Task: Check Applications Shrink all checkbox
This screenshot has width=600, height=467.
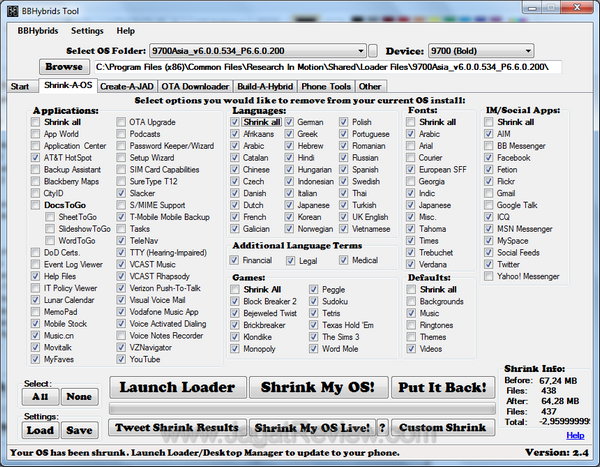Action: tap(35, 122)
